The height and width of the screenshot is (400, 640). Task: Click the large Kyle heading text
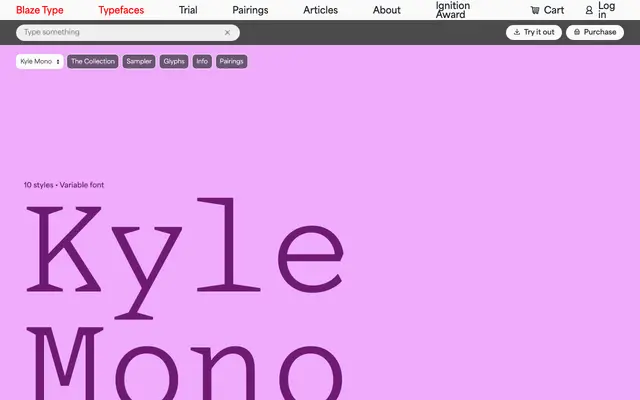[x=185, y=258]
